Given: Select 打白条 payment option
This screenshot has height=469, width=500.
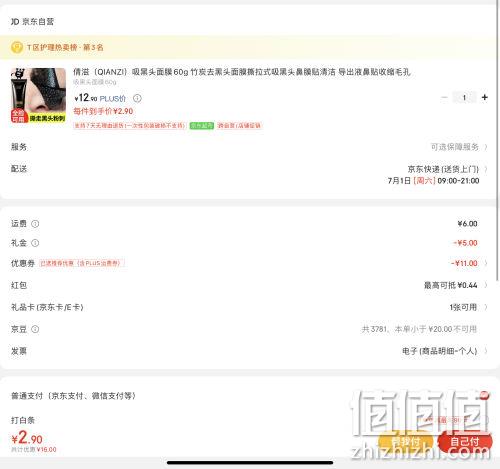Looking at the screenshot, I should [23, 420].
